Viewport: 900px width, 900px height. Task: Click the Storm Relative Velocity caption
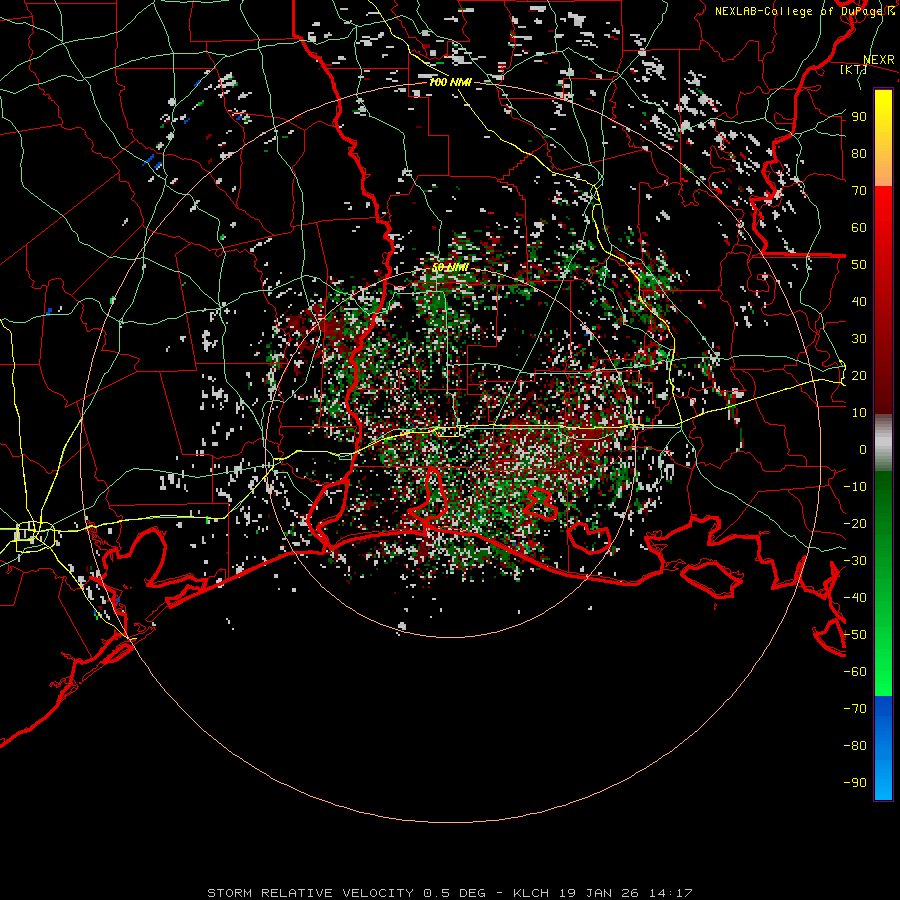click(450, 893)
